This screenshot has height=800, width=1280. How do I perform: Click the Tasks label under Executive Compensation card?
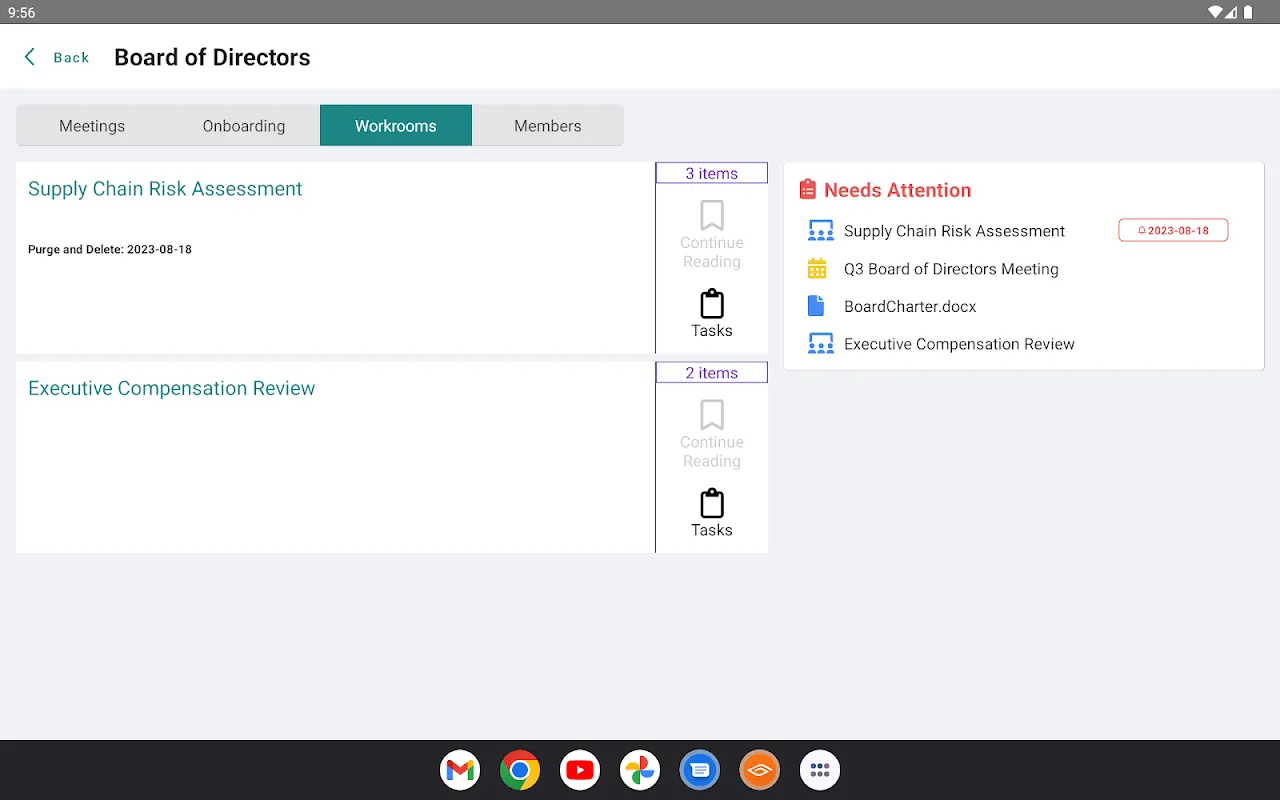pos(712,530)
